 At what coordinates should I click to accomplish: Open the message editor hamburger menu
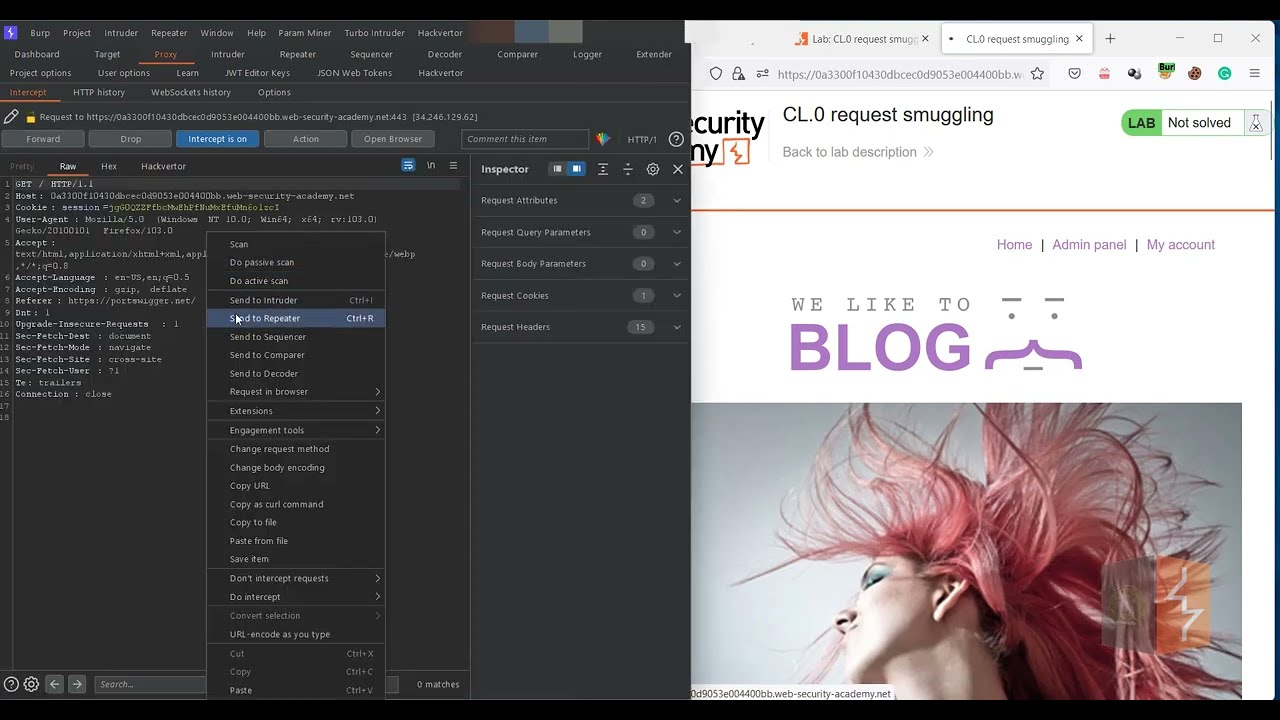pyautogui.click(x=453, y=166)
